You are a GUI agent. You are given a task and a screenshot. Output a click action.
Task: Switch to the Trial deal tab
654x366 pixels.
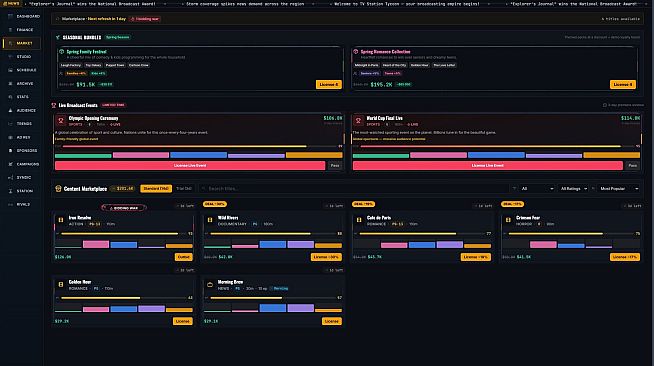pos(184,189)
